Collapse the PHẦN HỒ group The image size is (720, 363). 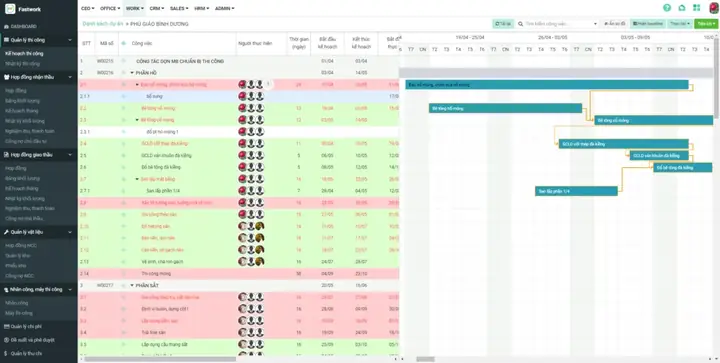(132, 73)
